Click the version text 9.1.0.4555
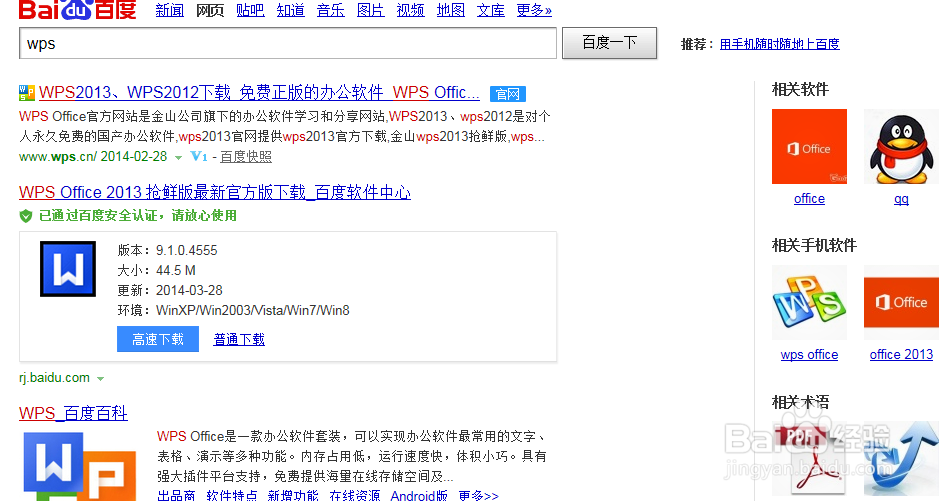 pos(187,250)
